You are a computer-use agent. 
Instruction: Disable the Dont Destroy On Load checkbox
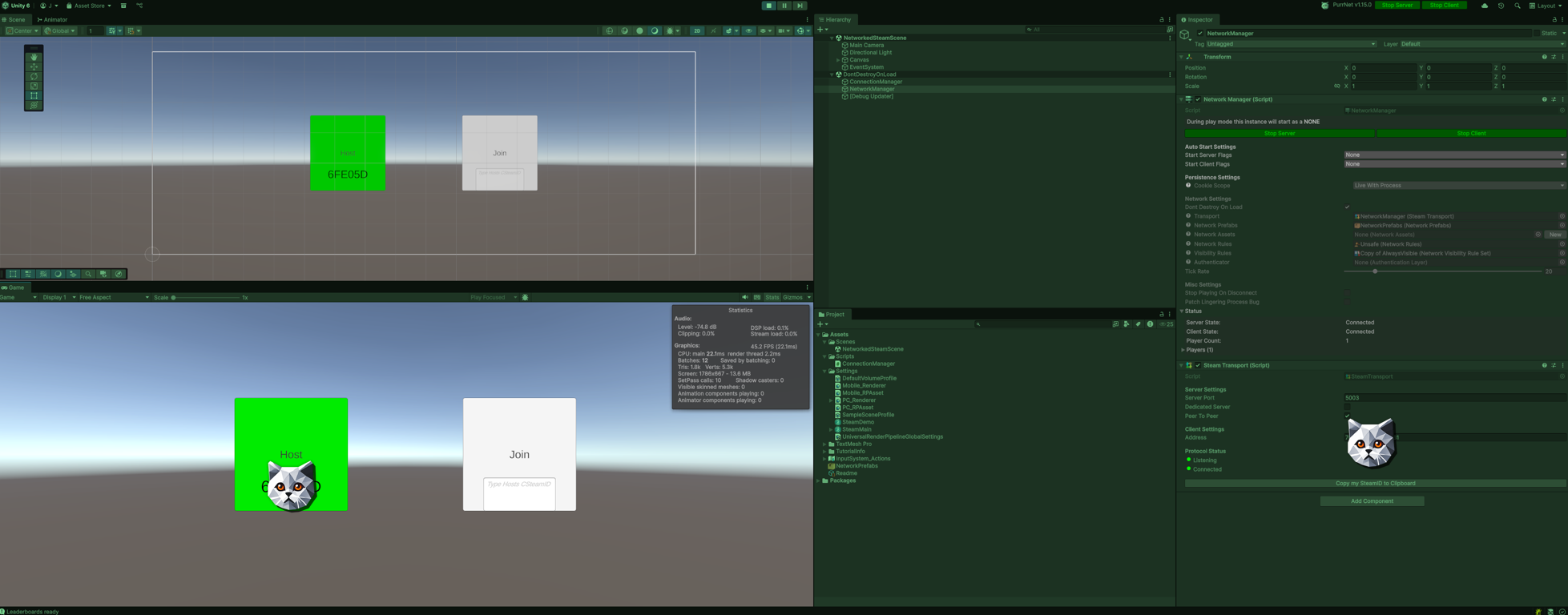1348,207
